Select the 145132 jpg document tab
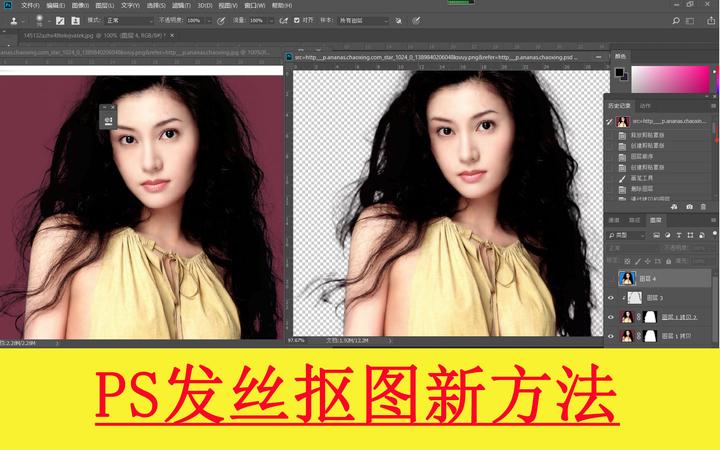 [x=95, y=35]
